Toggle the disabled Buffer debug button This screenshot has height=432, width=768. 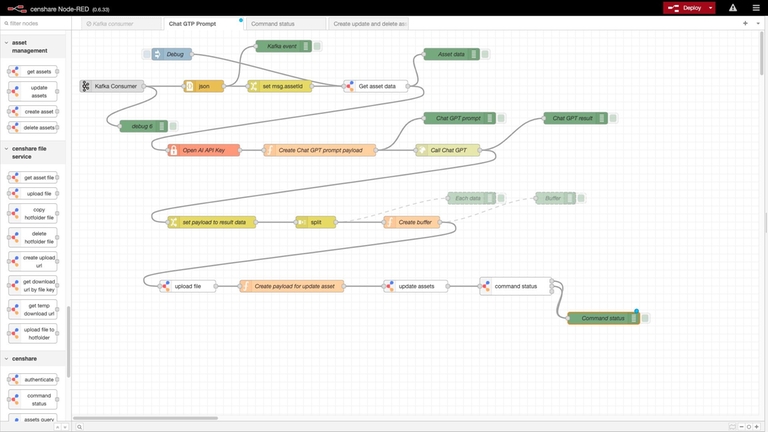coord(581,198)
